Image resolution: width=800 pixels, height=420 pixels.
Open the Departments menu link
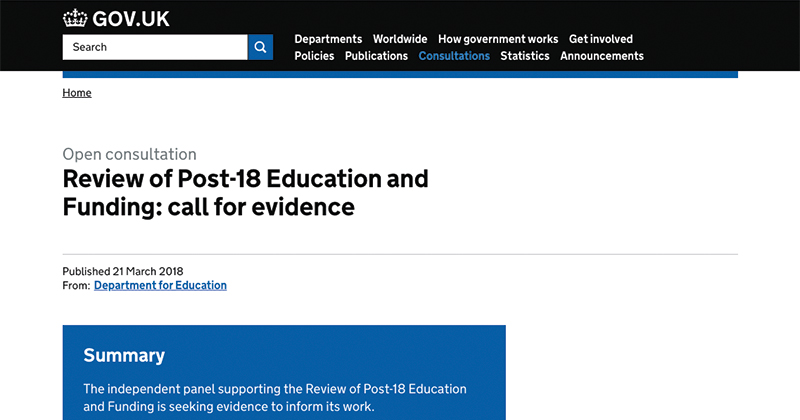(x=328, y=39)
